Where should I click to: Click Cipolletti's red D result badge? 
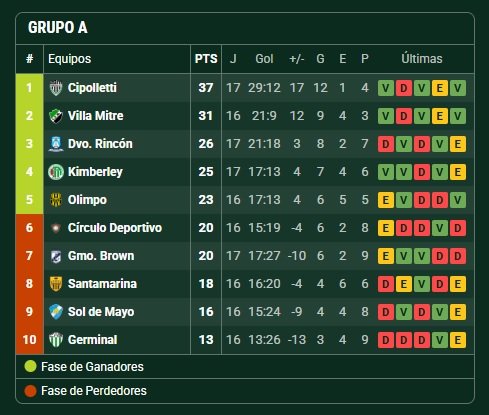click(x=404, y=88)
